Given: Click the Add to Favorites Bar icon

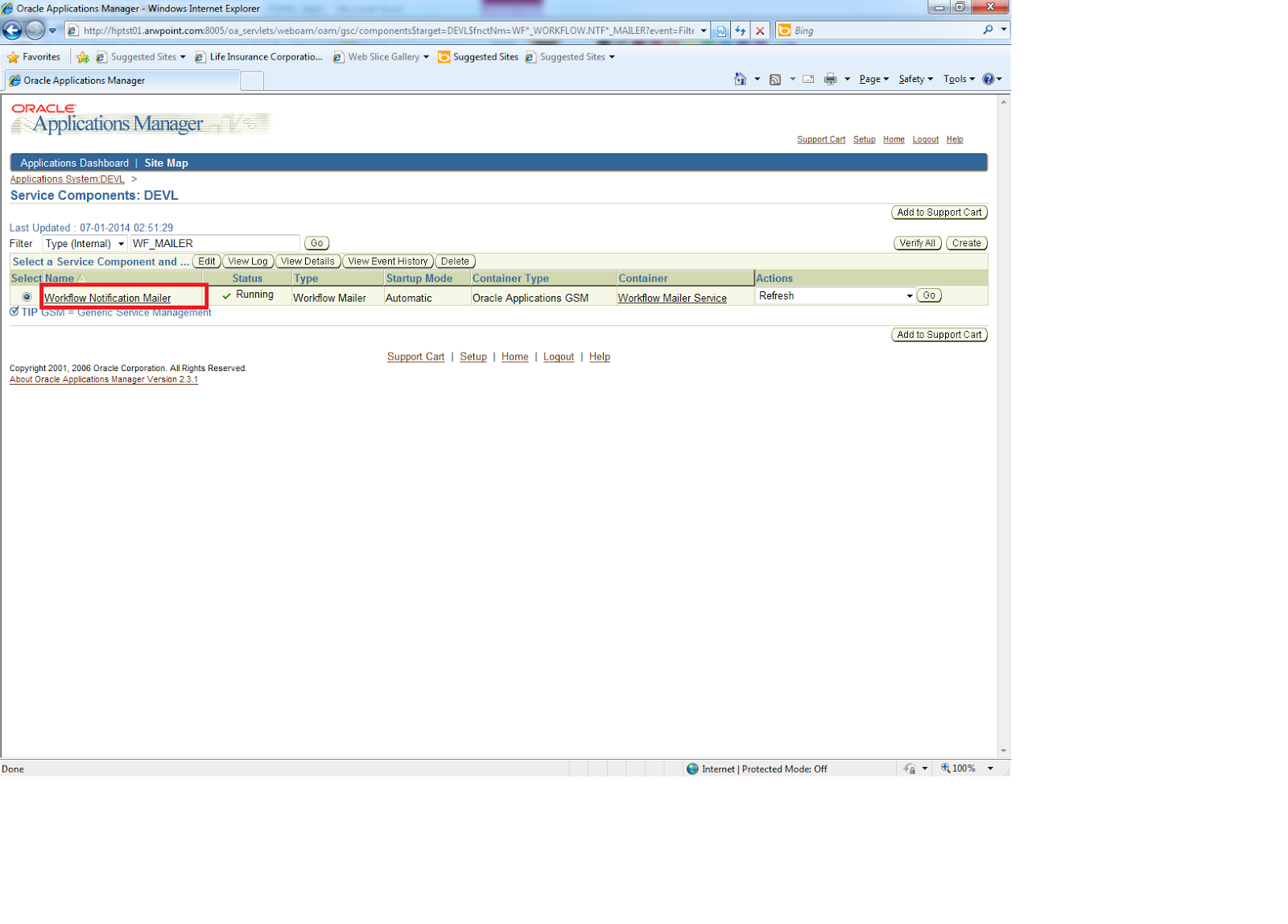Looking at the screenshot, I should pos(83,57).
